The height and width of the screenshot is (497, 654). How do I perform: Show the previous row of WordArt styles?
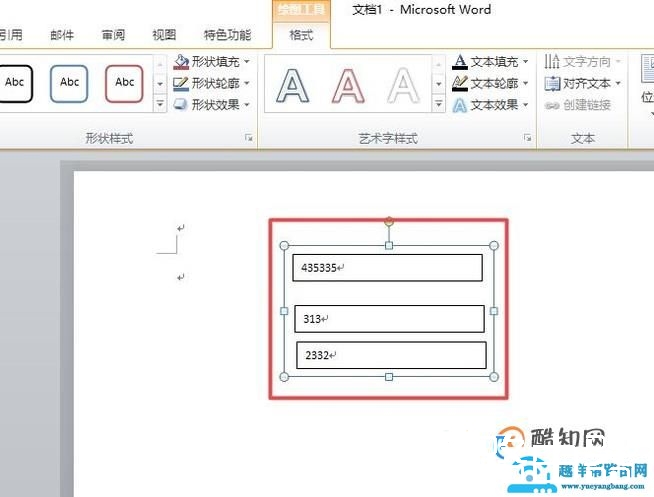click(438, 64)
